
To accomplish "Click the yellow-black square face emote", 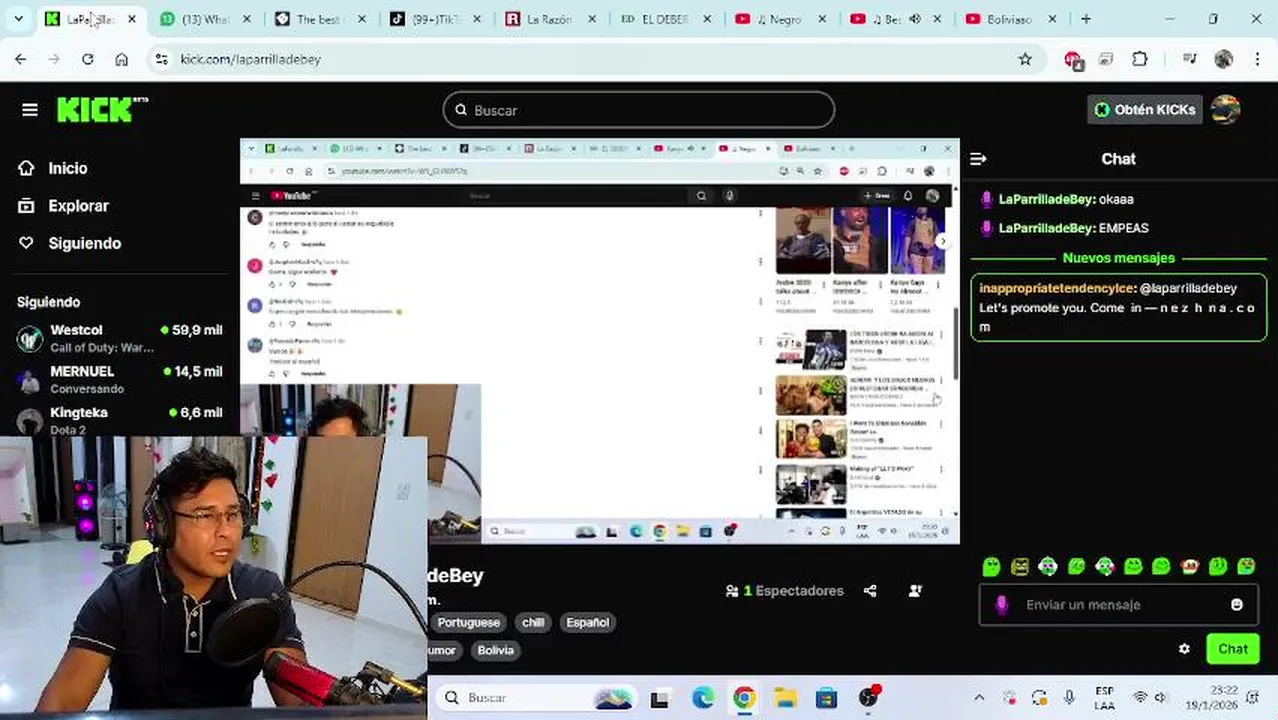I will click(x=1019, y=567).
